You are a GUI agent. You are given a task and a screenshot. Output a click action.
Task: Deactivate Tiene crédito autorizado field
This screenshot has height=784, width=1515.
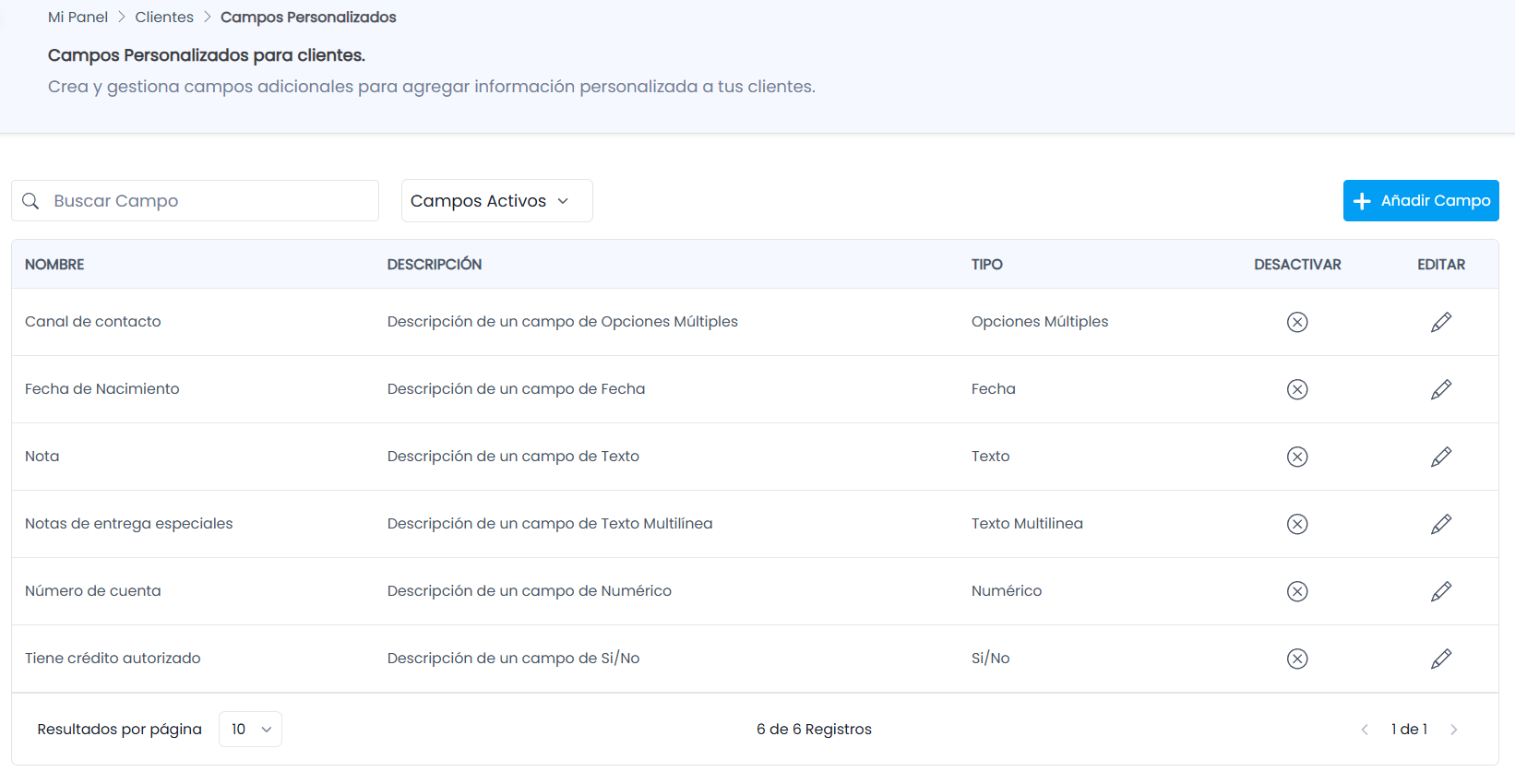(x=1297, y=659)
